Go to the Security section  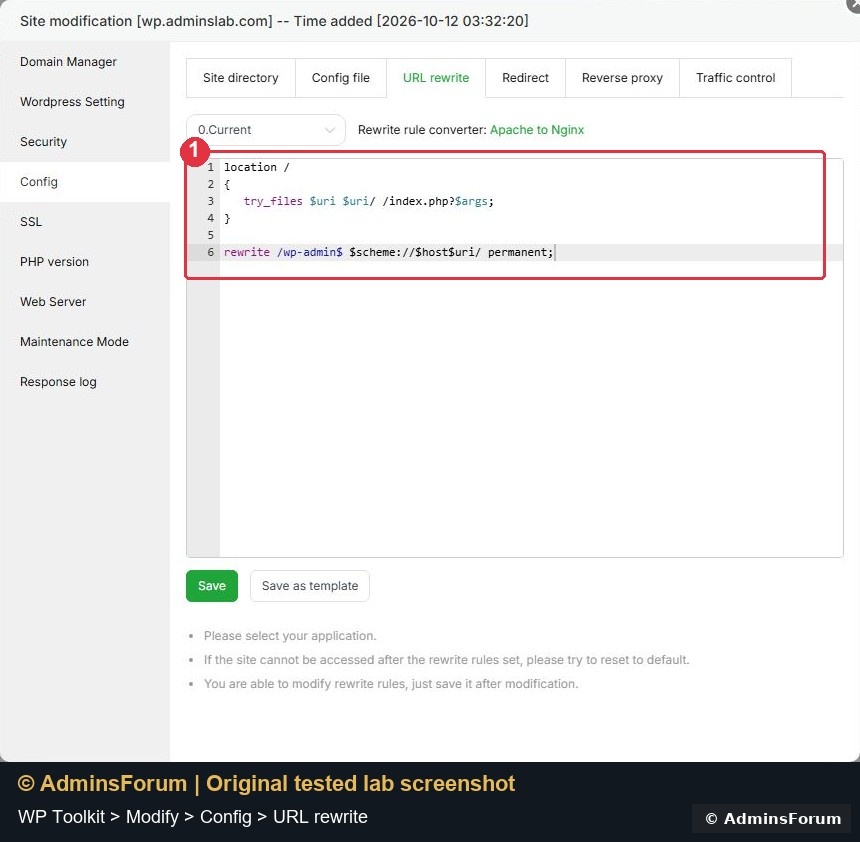coord(43,142)
